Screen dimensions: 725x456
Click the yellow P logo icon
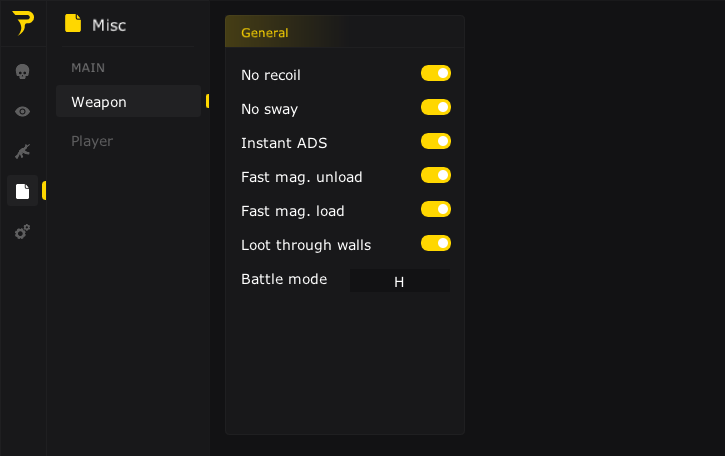tap(22, 23)
